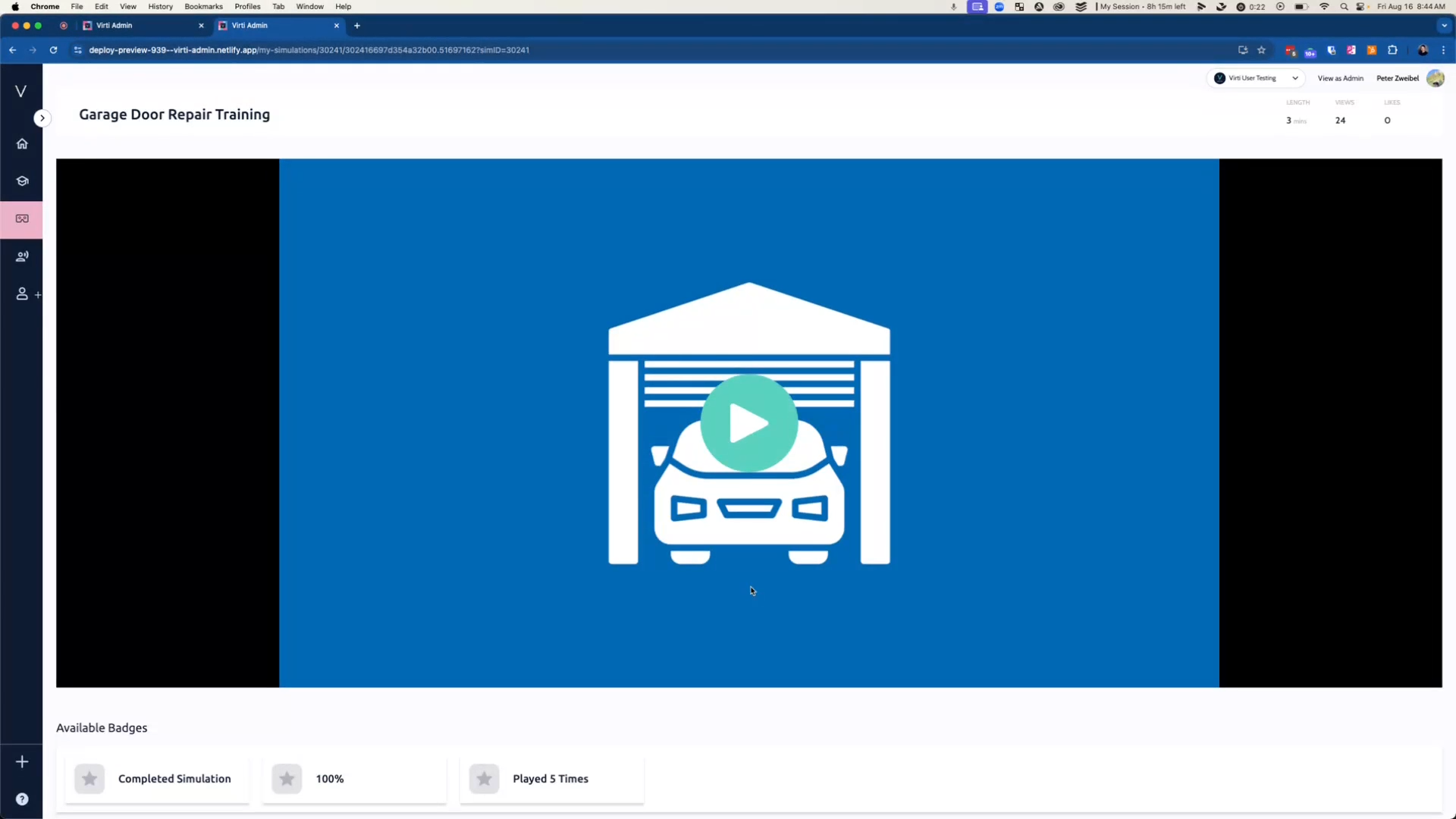Expand the sidebar with chevron arrow
This screenshot has width=1456, height=819.
(42, 118)
